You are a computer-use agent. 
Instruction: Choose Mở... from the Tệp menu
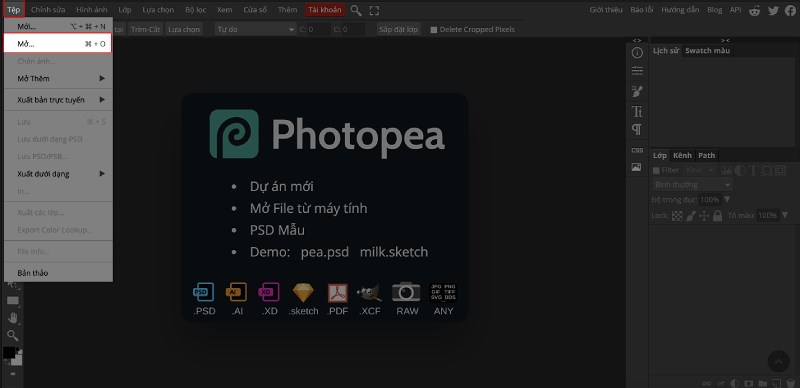pyautogui.click(x=58, y=44)
